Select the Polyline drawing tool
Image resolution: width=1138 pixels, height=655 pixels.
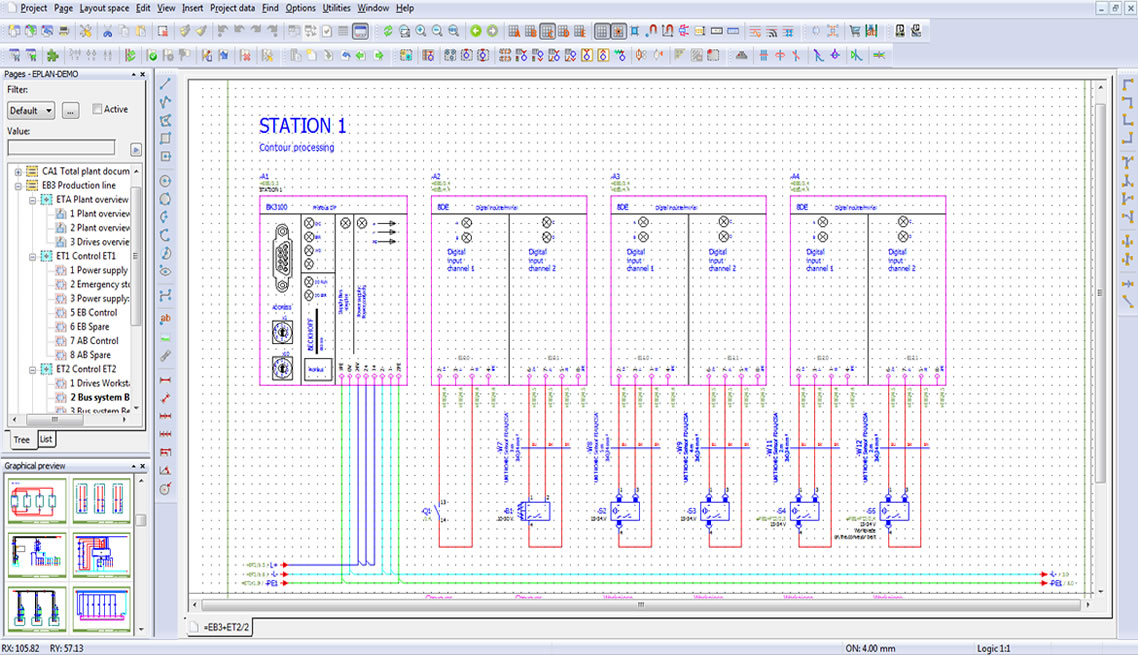[165, 102]
